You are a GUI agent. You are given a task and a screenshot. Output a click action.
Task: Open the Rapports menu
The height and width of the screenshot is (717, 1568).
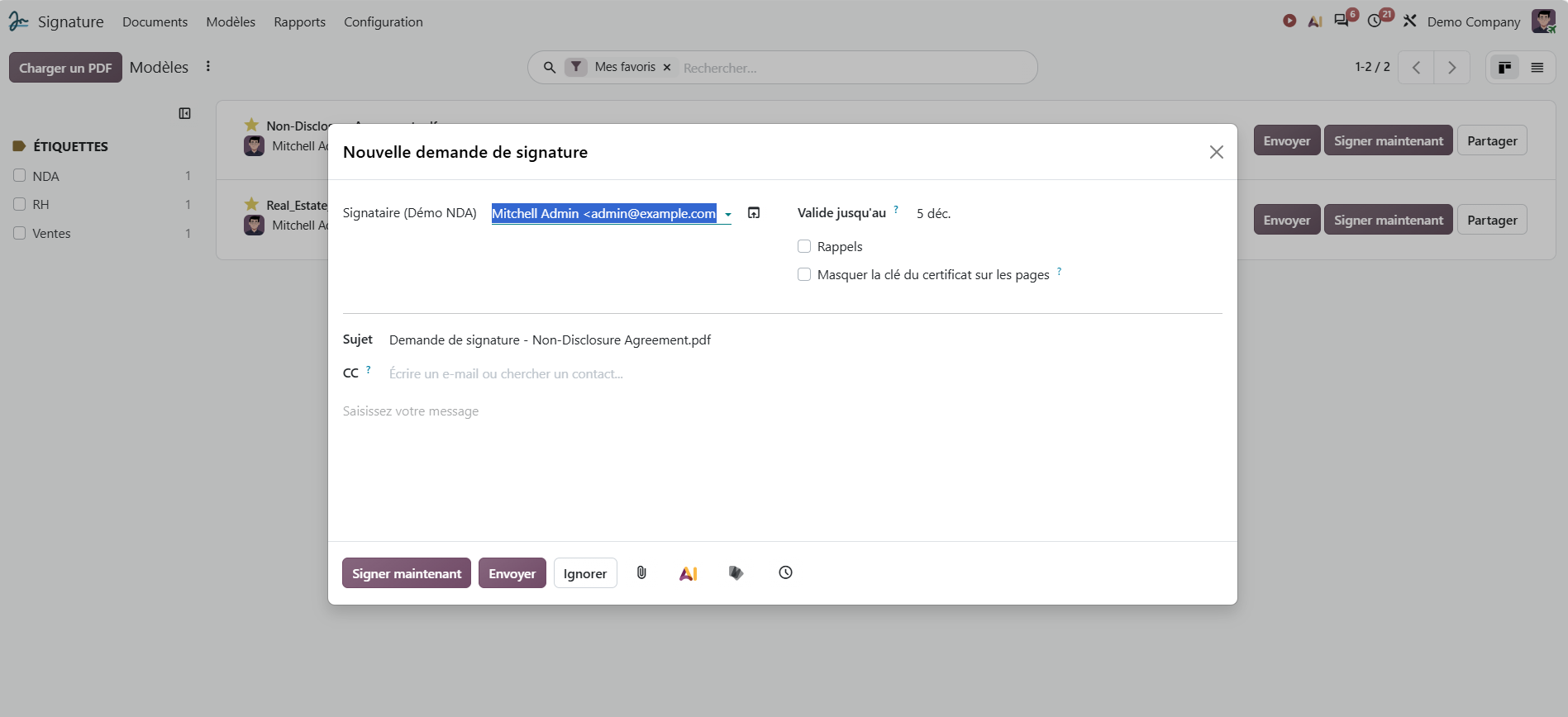tap(299, 21)
